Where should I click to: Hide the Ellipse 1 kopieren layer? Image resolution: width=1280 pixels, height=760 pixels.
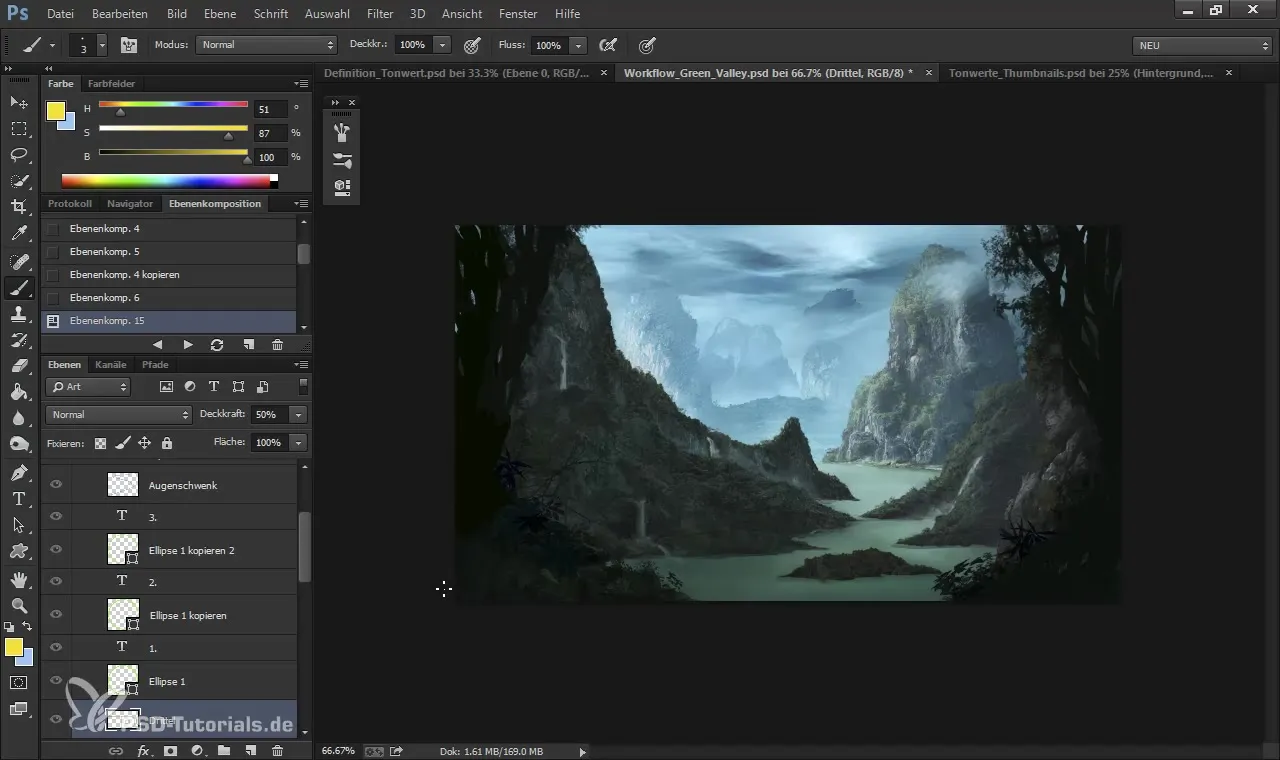(x=56, y=614)
